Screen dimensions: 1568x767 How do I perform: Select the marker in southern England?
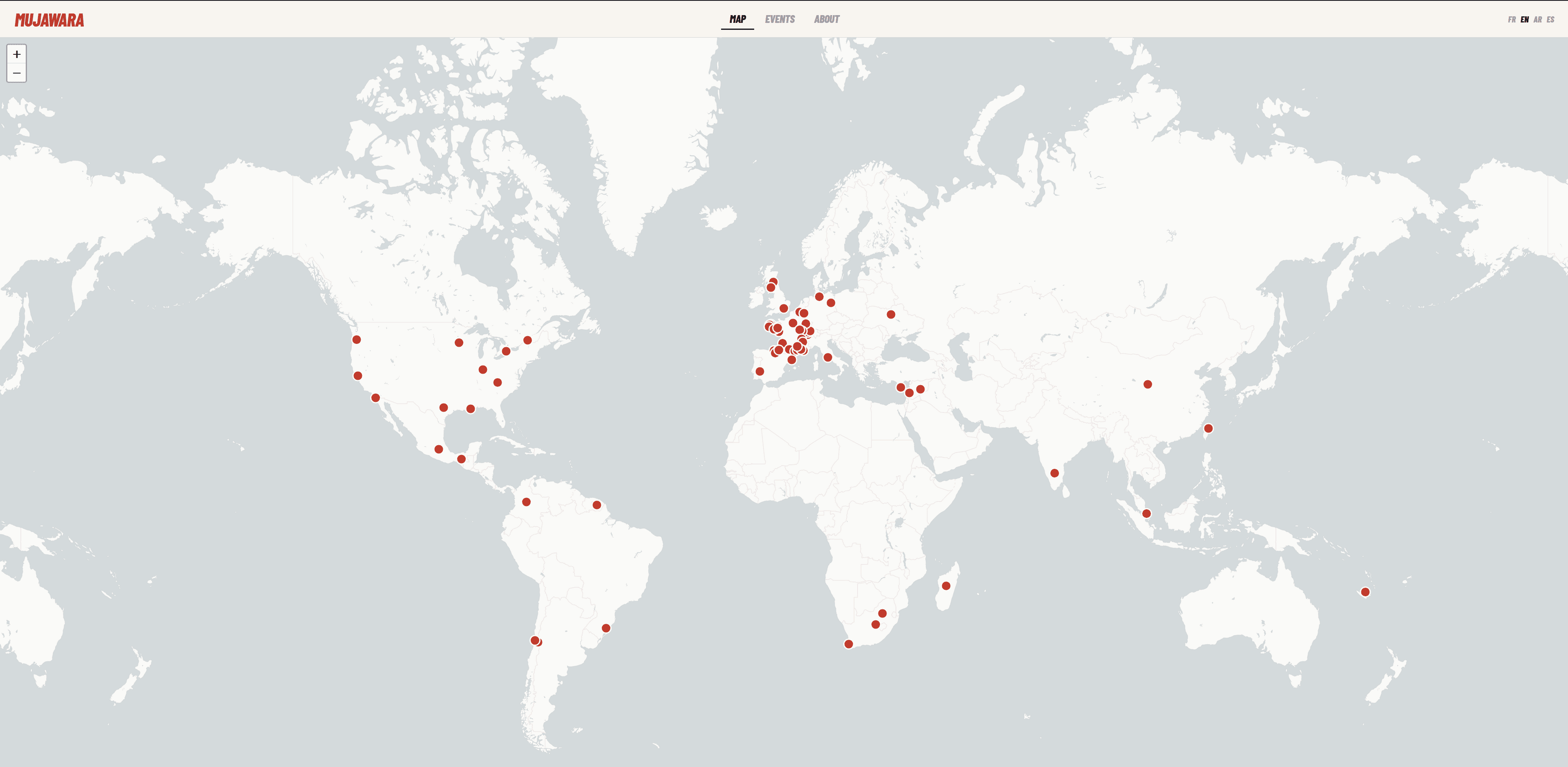(x=784, y=308)
